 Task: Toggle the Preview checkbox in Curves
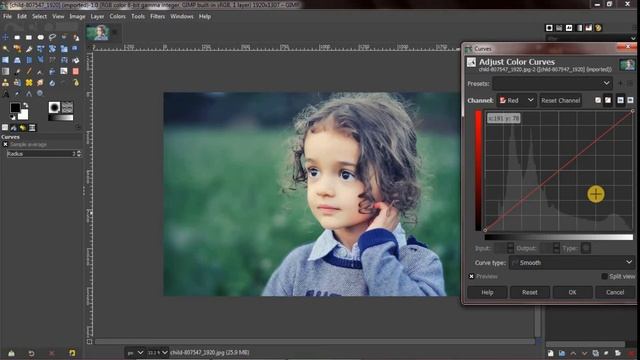click(x=471, y=276)
